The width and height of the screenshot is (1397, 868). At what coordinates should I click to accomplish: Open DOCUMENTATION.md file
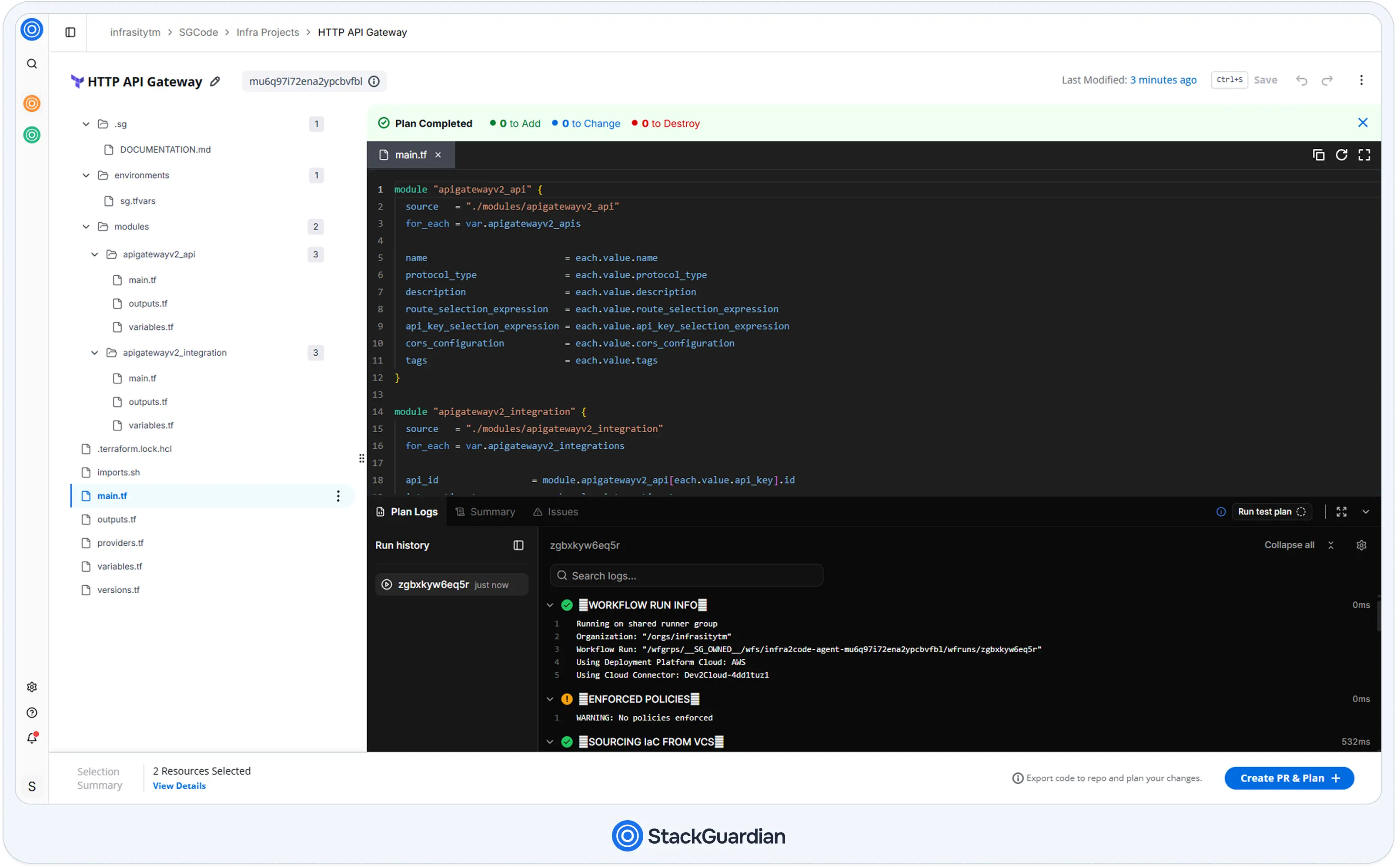(165, 150)
